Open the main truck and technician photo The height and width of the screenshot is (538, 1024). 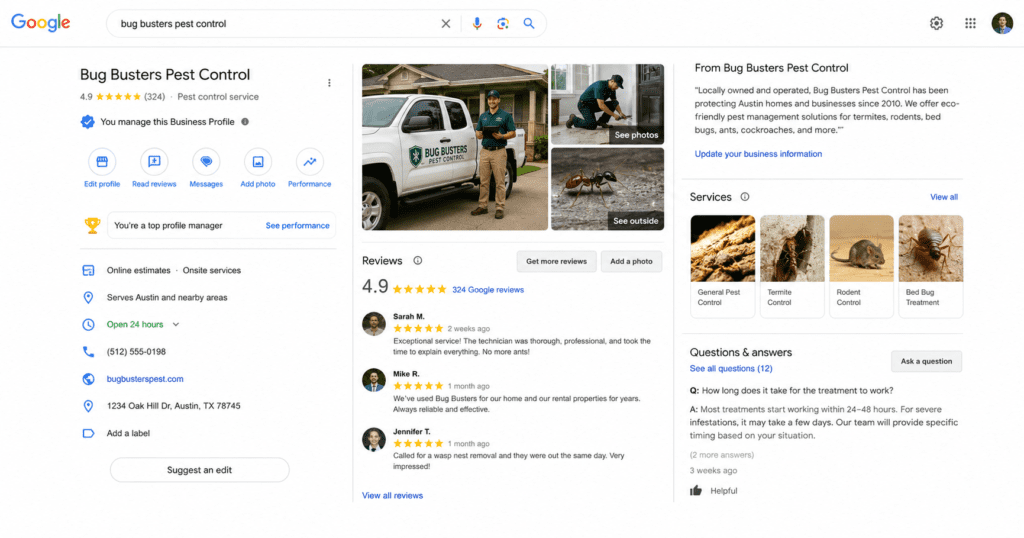[455, 147]
